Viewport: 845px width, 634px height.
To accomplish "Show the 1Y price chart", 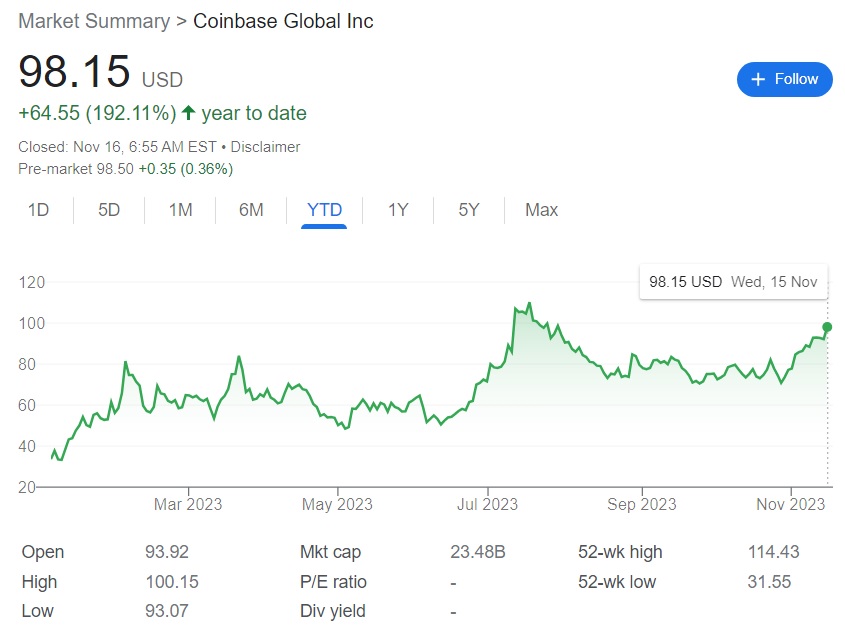I will tap(398, 210).
